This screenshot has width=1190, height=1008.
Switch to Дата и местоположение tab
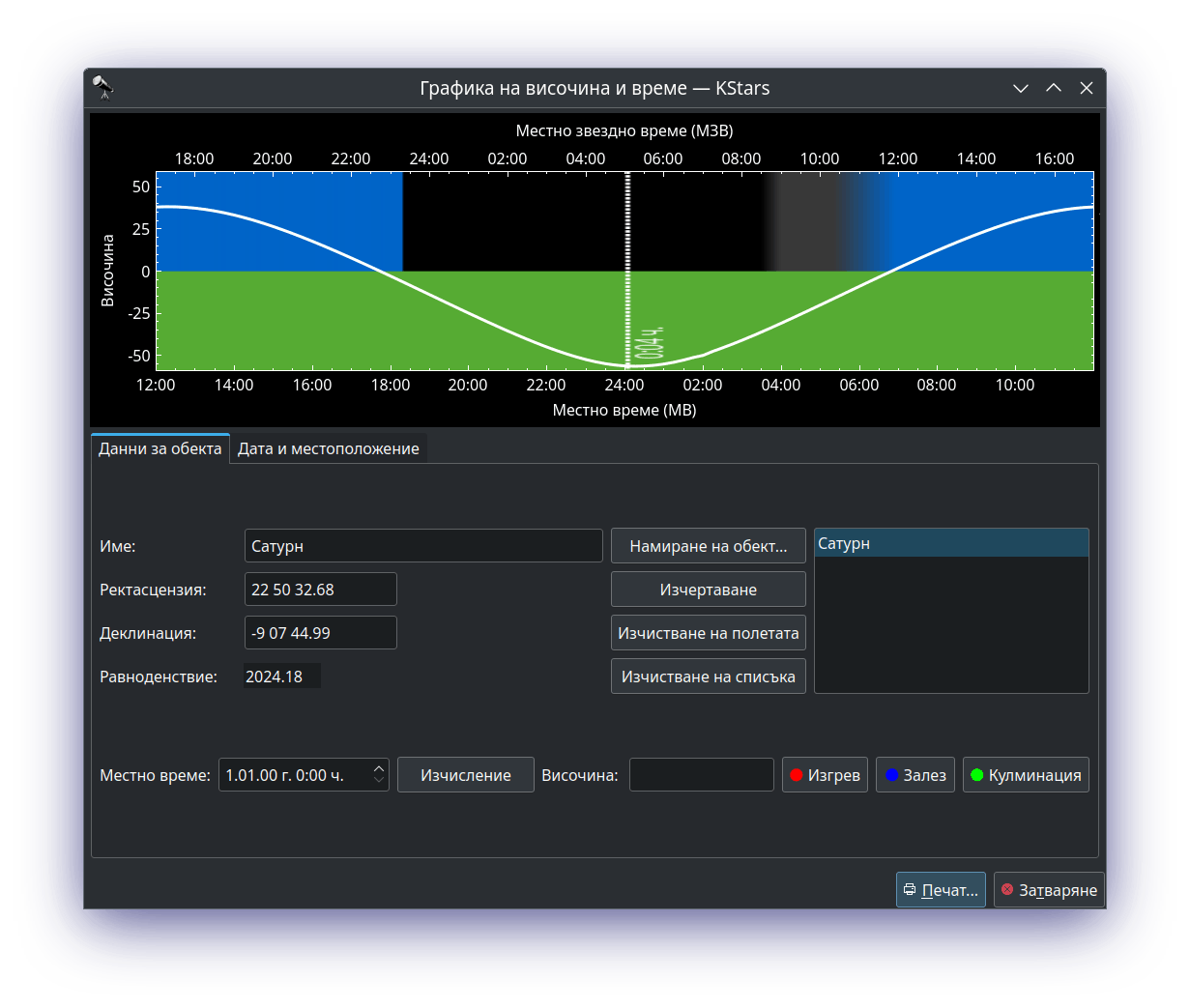(x=329, y=449)
